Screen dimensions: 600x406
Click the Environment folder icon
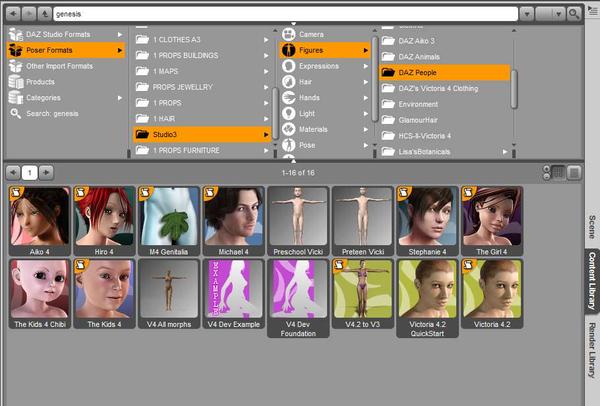click(x=388, y=104)
